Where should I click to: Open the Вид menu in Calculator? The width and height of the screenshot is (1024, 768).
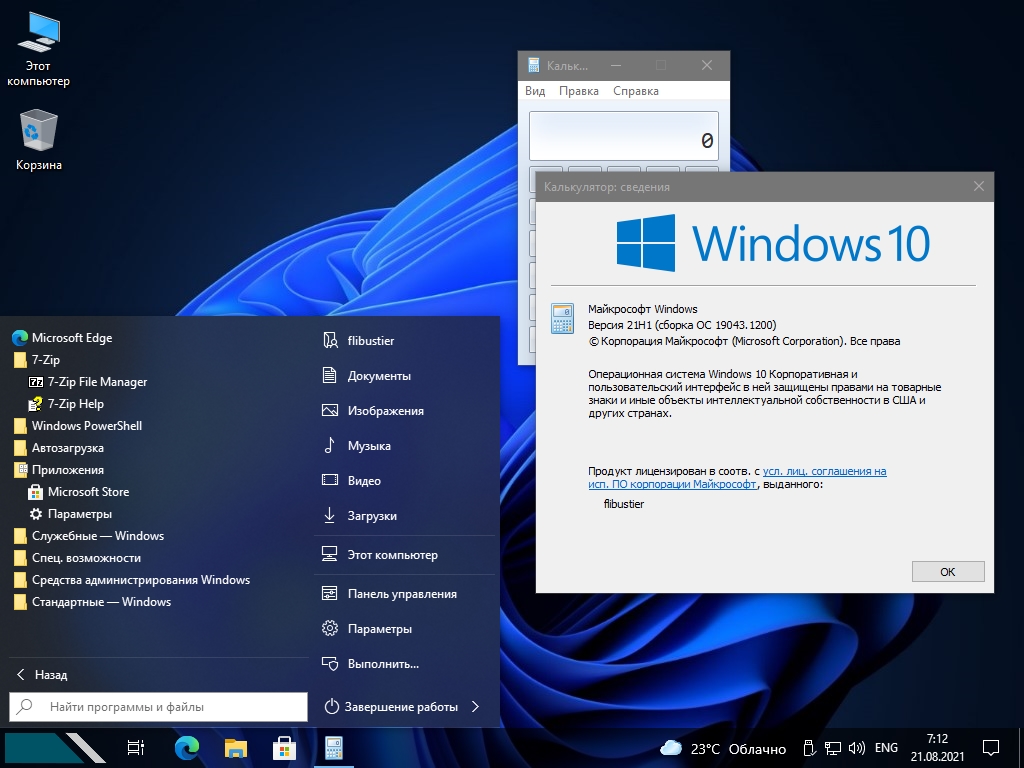coord(535,91)
